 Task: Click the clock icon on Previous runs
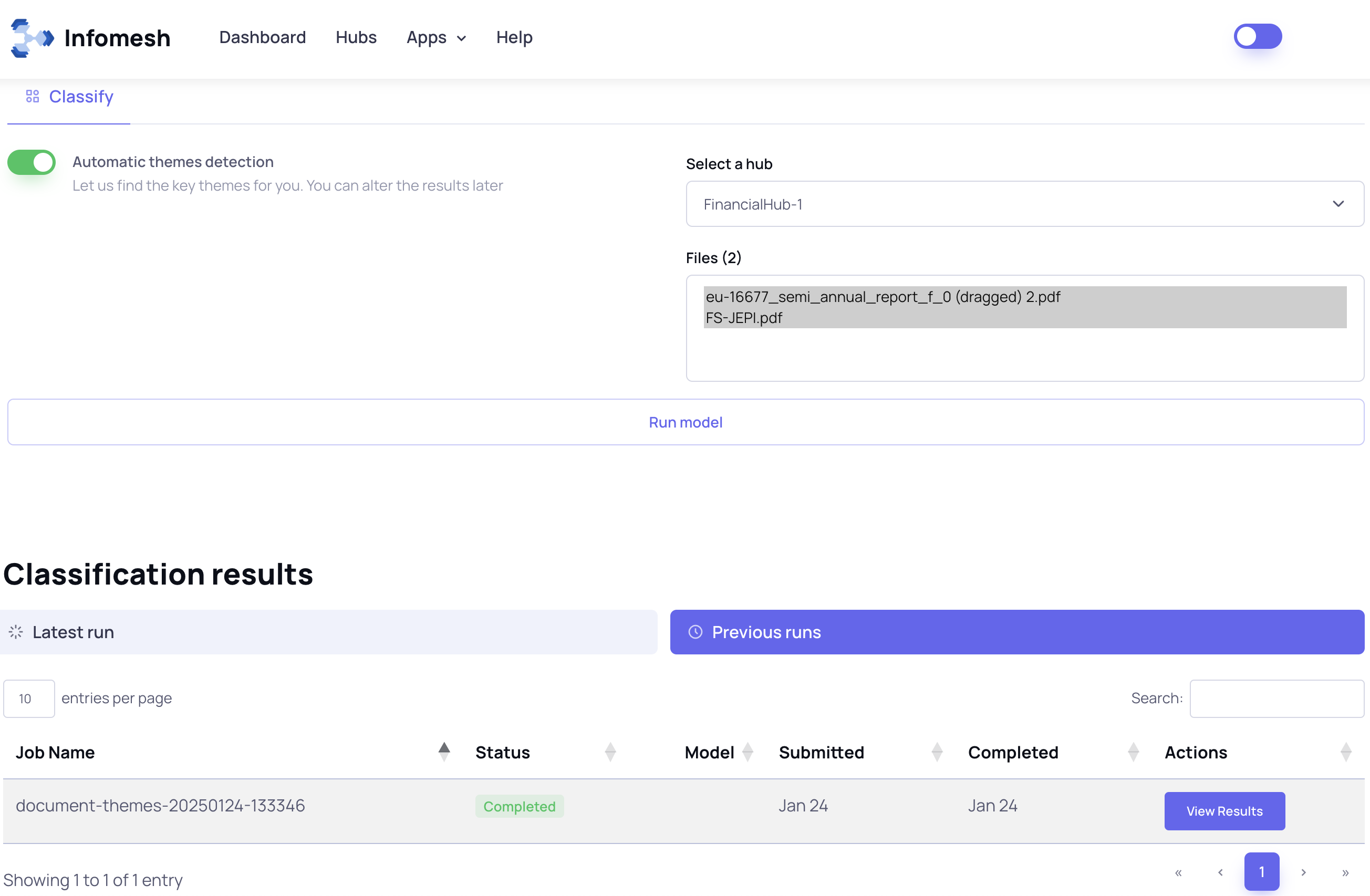(696, 632)
